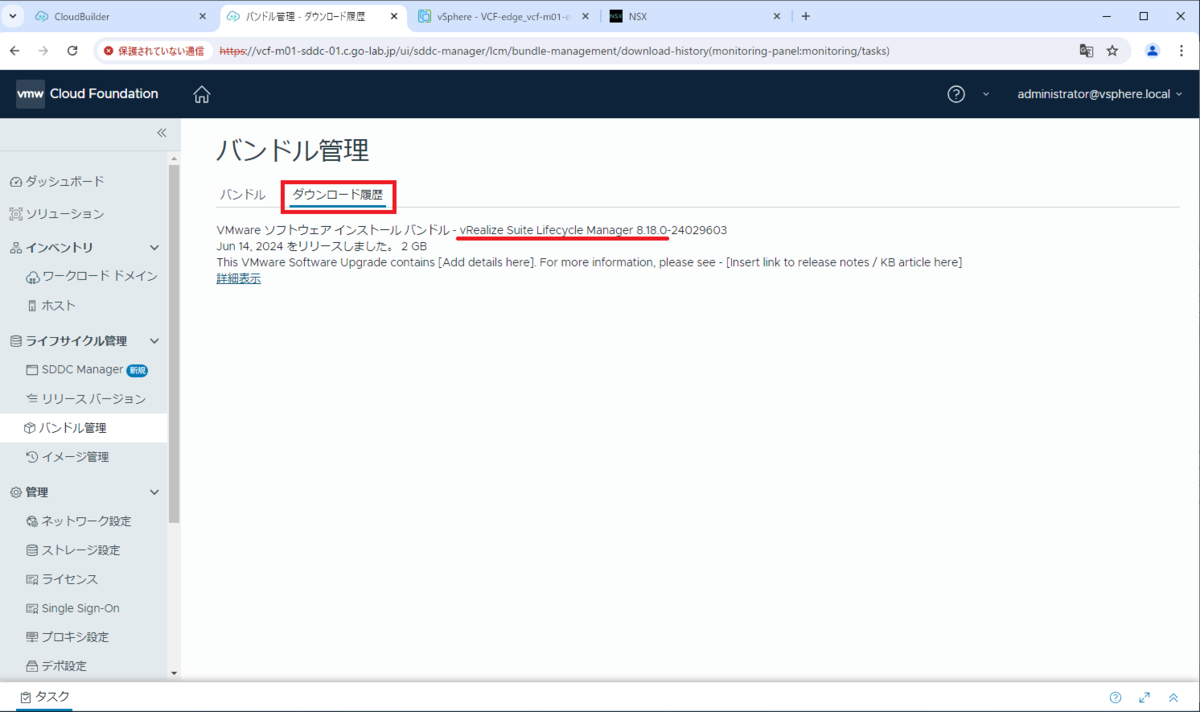Open ストレージ設定 page

73,550
